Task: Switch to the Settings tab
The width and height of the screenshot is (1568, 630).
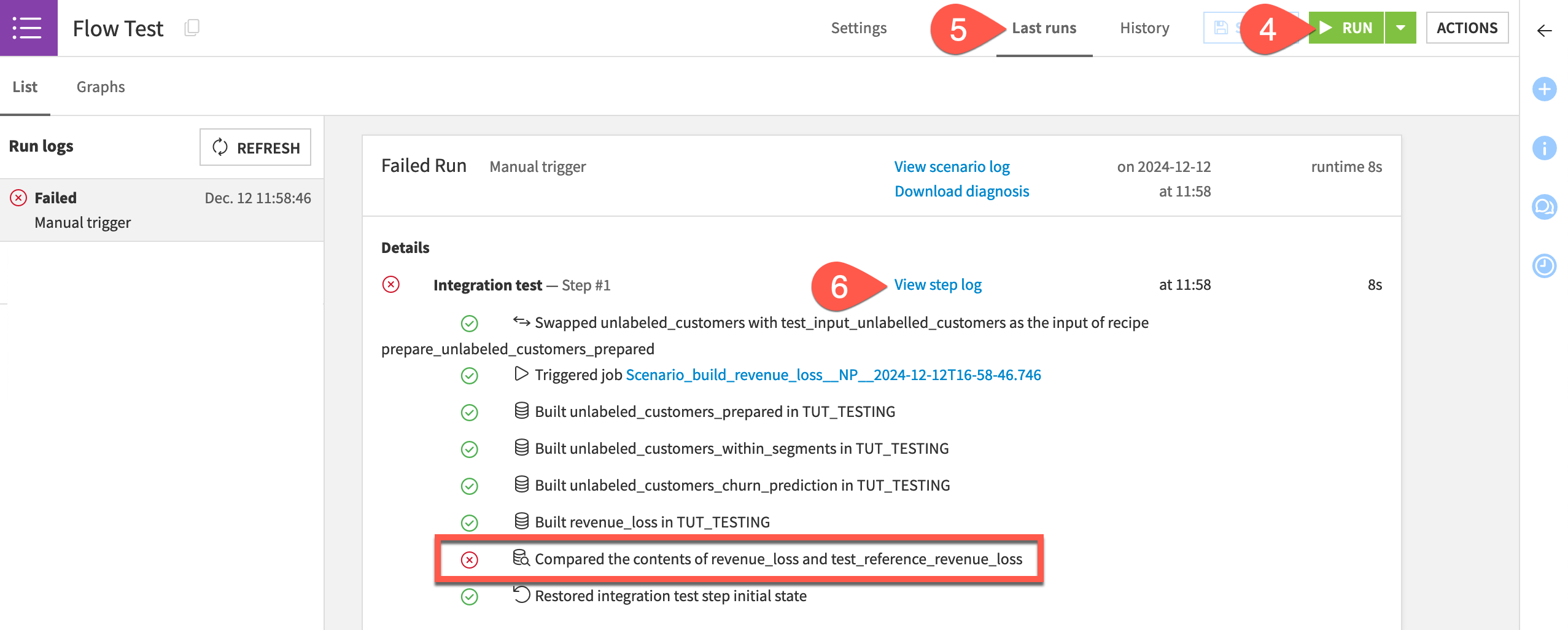Action: [x=858, y=28]
